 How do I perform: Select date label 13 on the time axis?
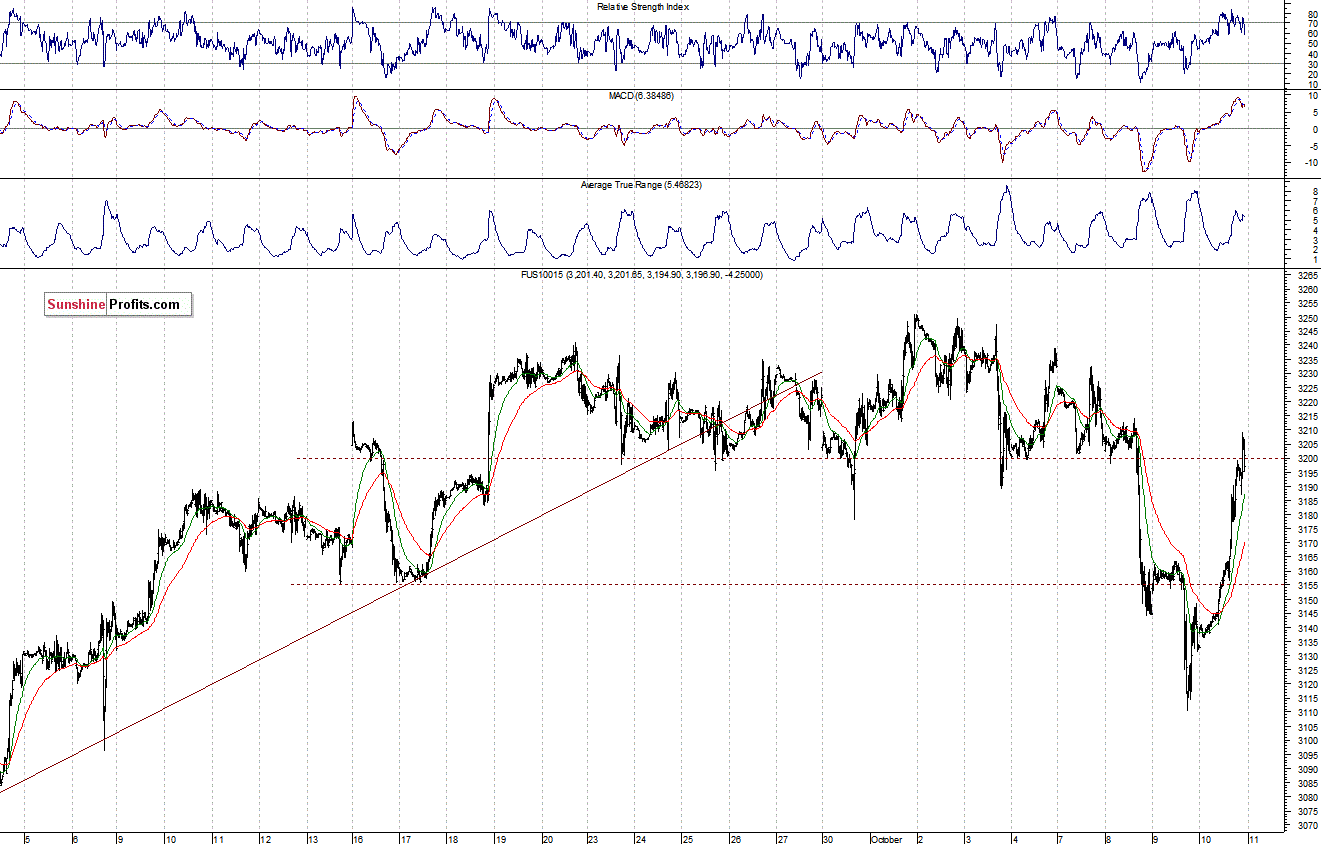point(312,838)
